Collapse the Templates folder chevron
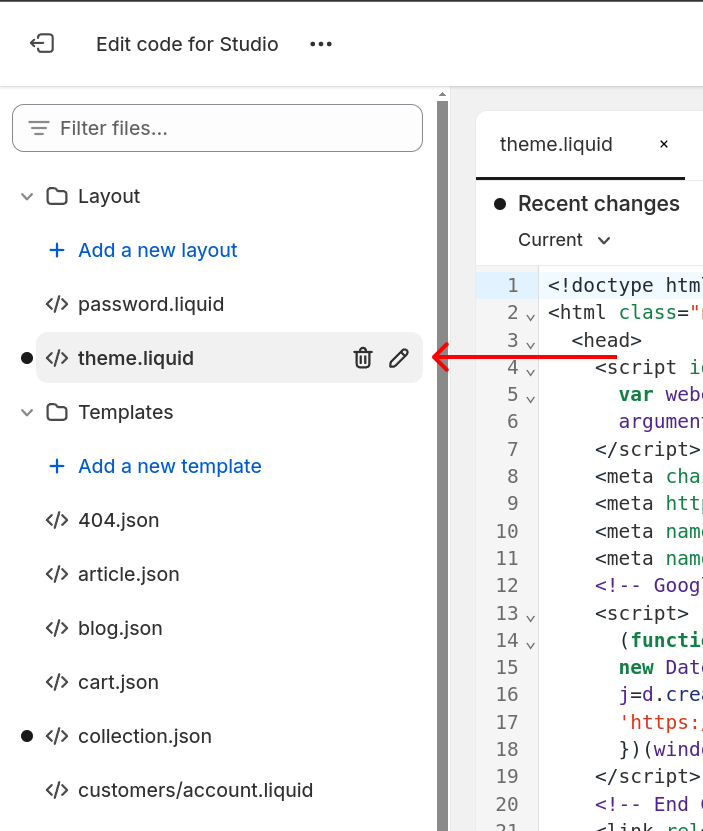The height and width of the screenshot is (831, 703). tap(27, 412)
